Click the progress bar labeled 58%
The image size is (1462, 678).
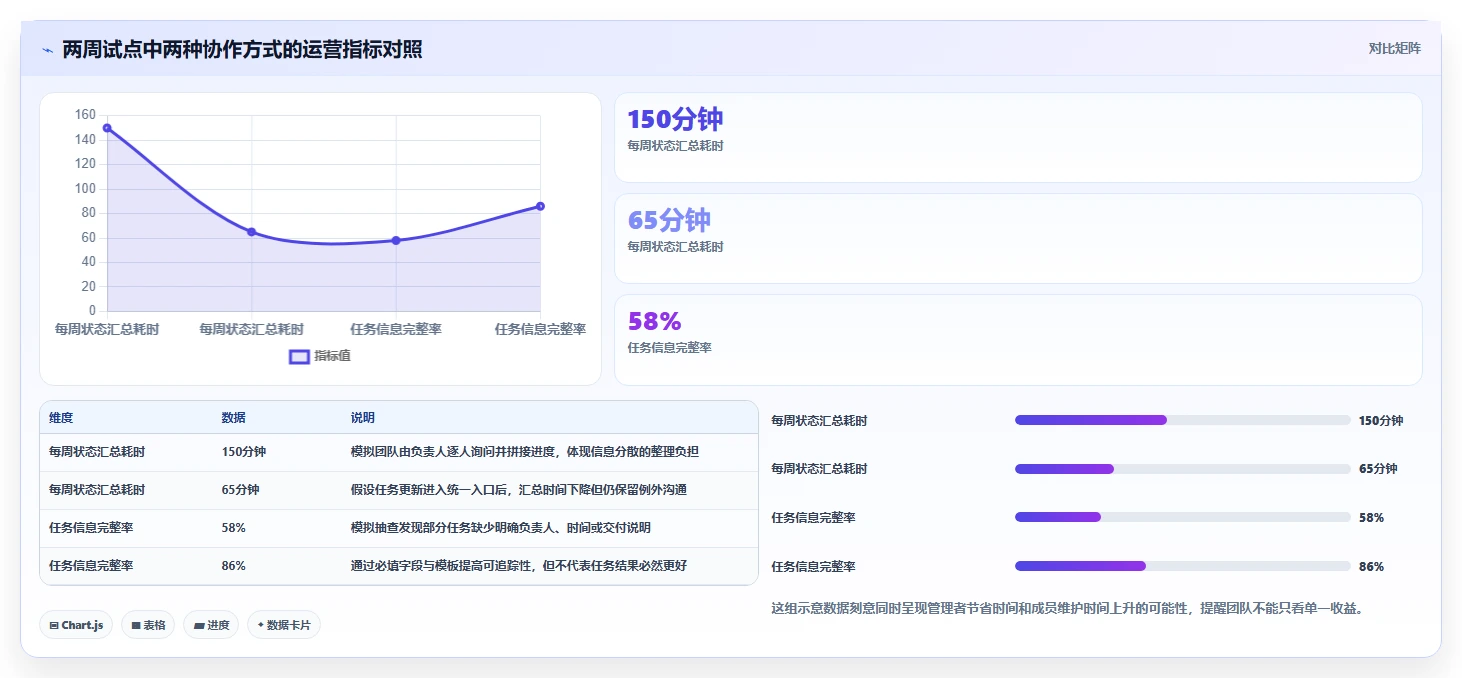point(1183,517)
